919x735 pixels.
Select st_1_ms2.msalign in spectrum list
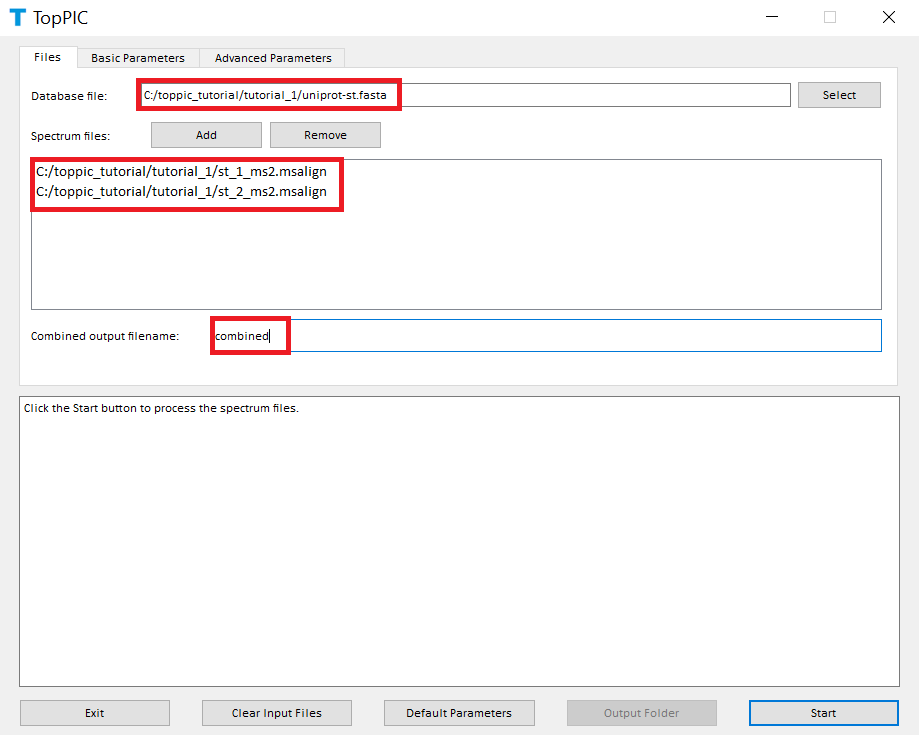[181, 171]
